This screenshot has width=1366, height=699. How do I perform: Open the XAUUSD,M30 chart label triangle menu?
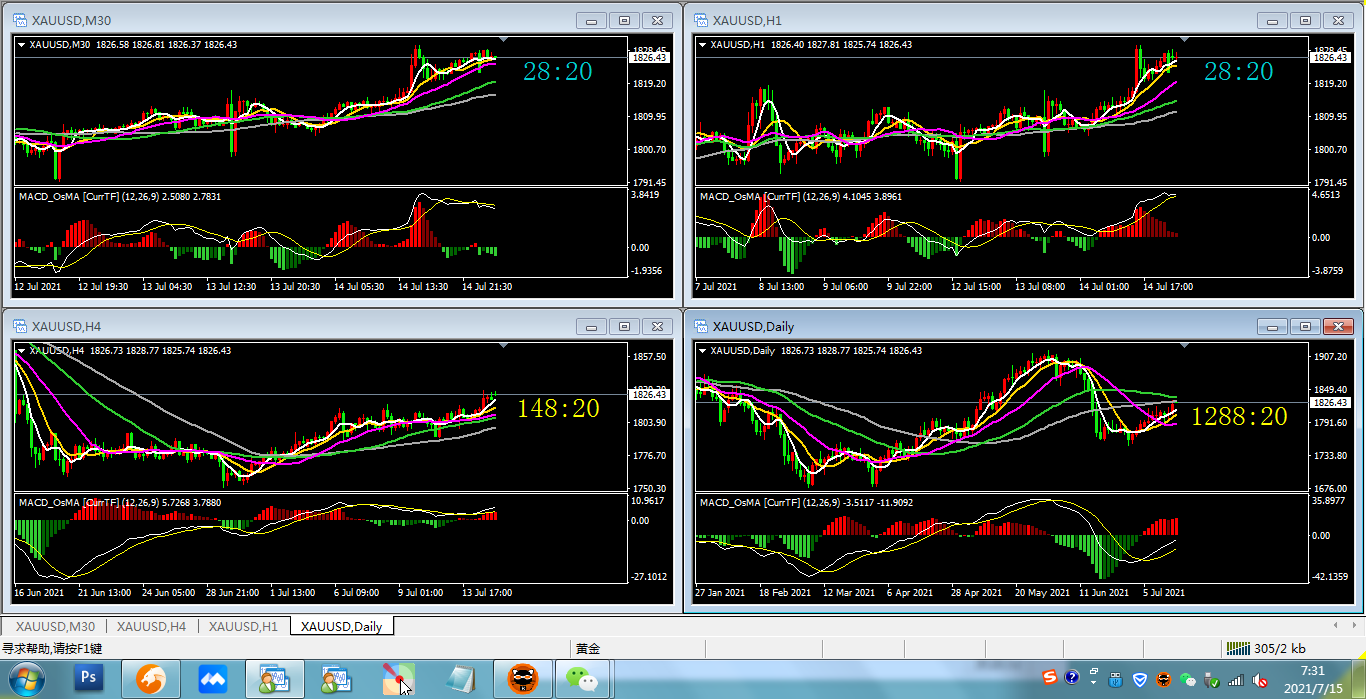click(22, 44)
